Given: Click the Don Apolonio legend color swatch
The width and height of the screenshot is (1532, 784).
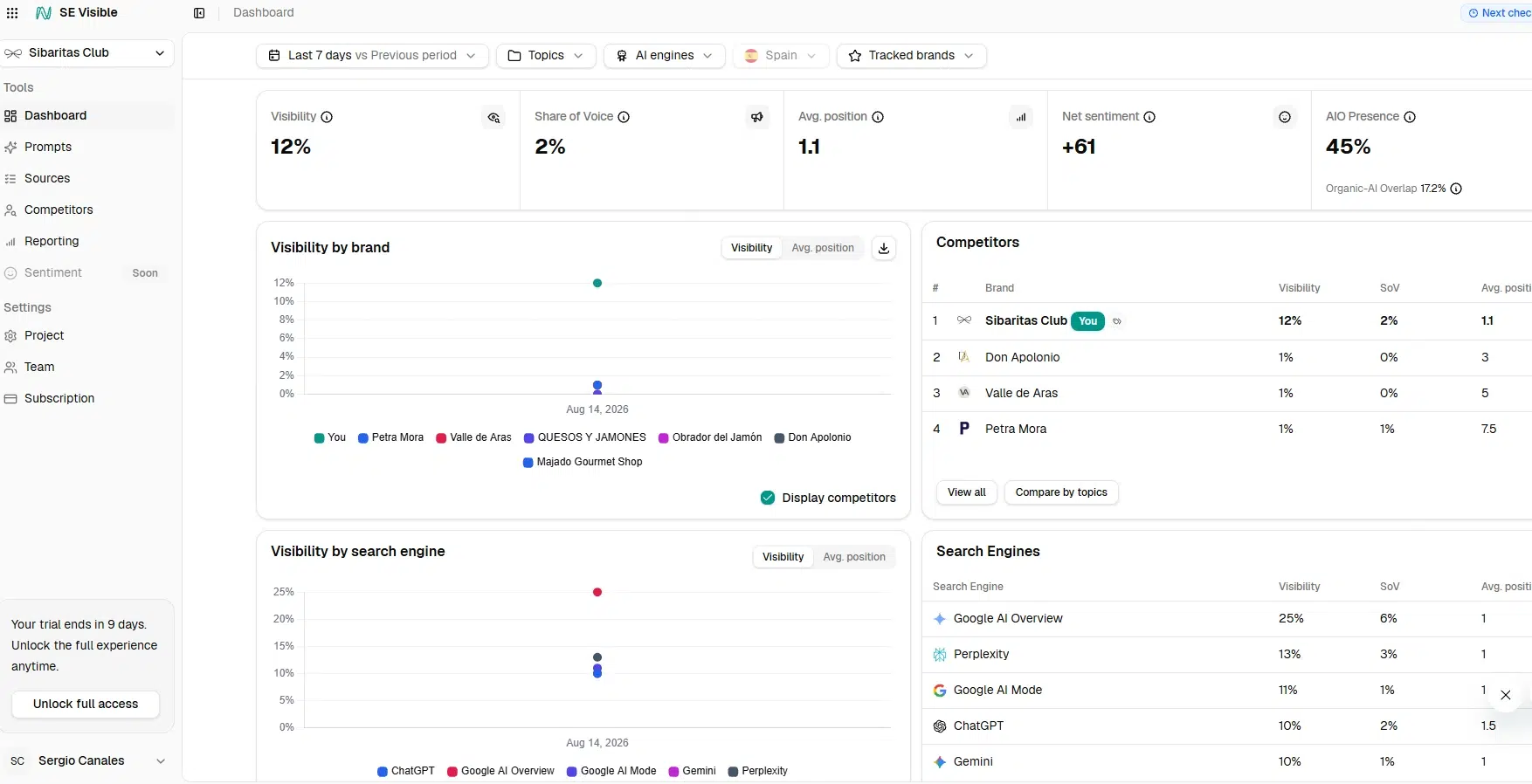Looking at the screenshot, I should pos(779,438).
